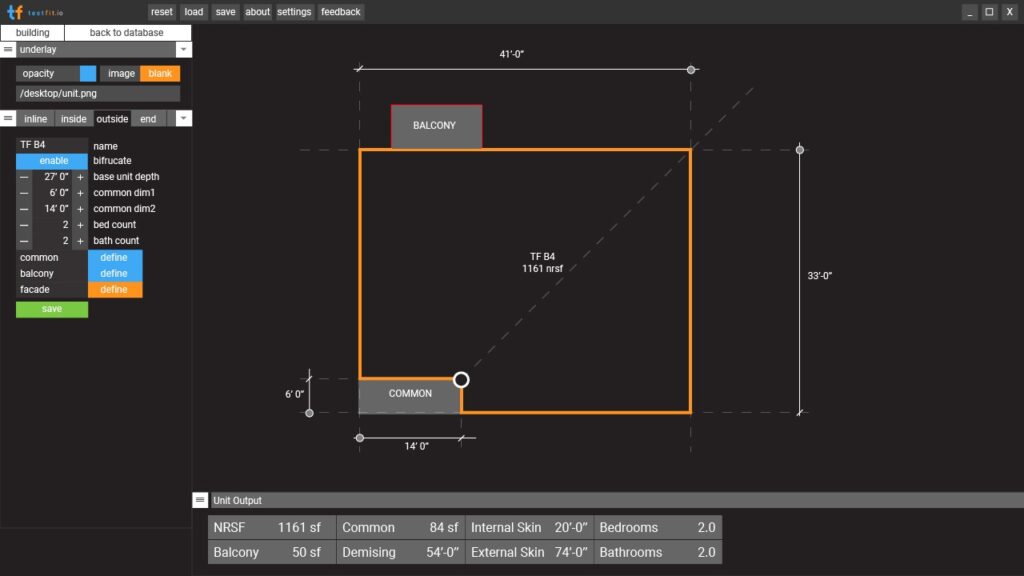Increase the common dim1 value
Image resolution: width=1024 pixels, height=576 pixels.
[80, 193]
